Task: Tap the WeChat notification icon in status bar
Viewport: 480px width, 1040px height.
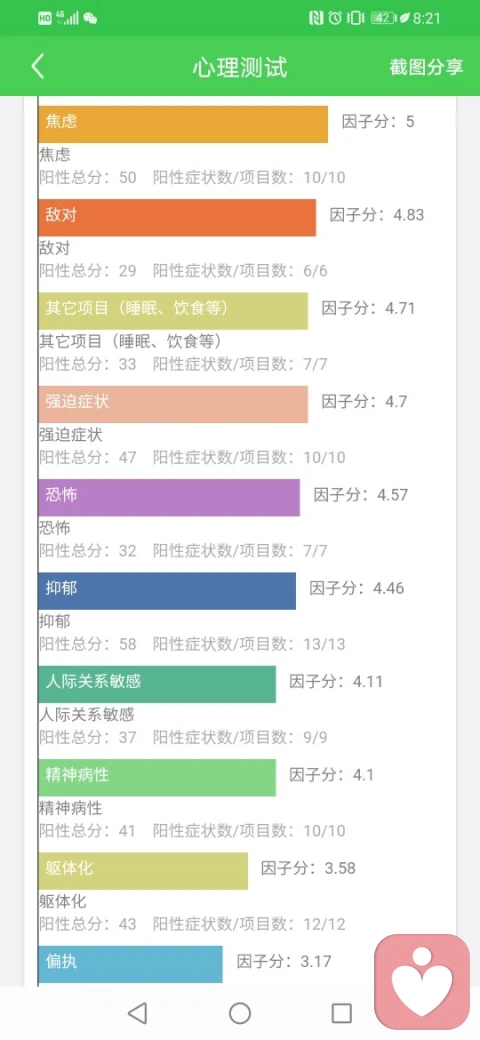Action: [90, 19]
